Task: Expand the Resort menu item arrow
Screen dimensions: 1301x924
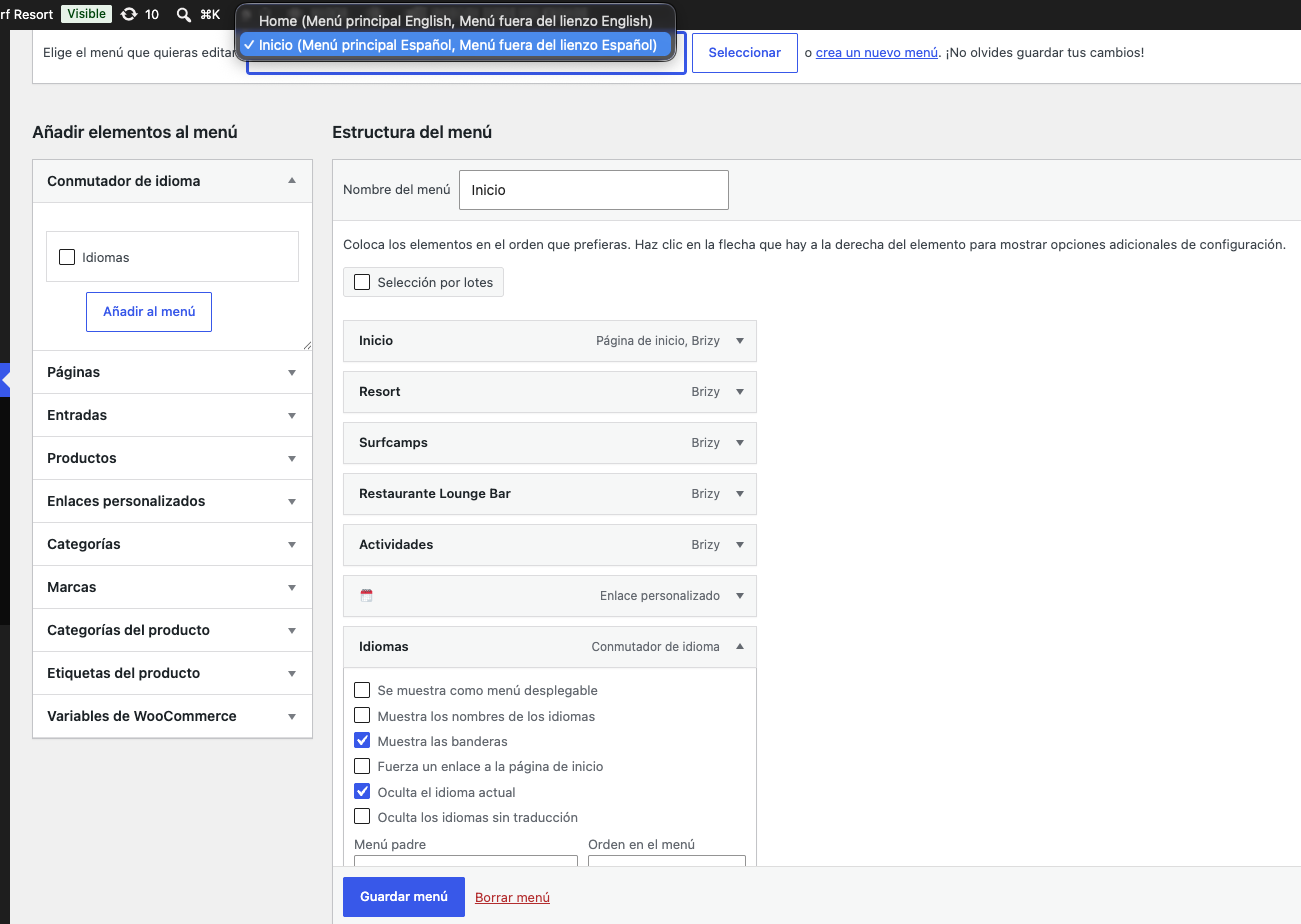Action: [x=740, y=392]
